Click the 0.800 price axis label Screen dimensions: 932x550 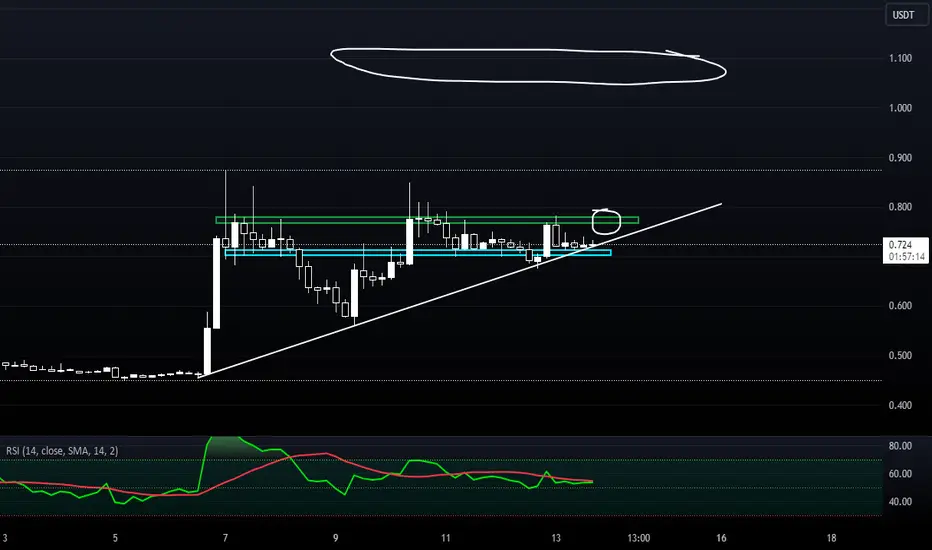900,207
